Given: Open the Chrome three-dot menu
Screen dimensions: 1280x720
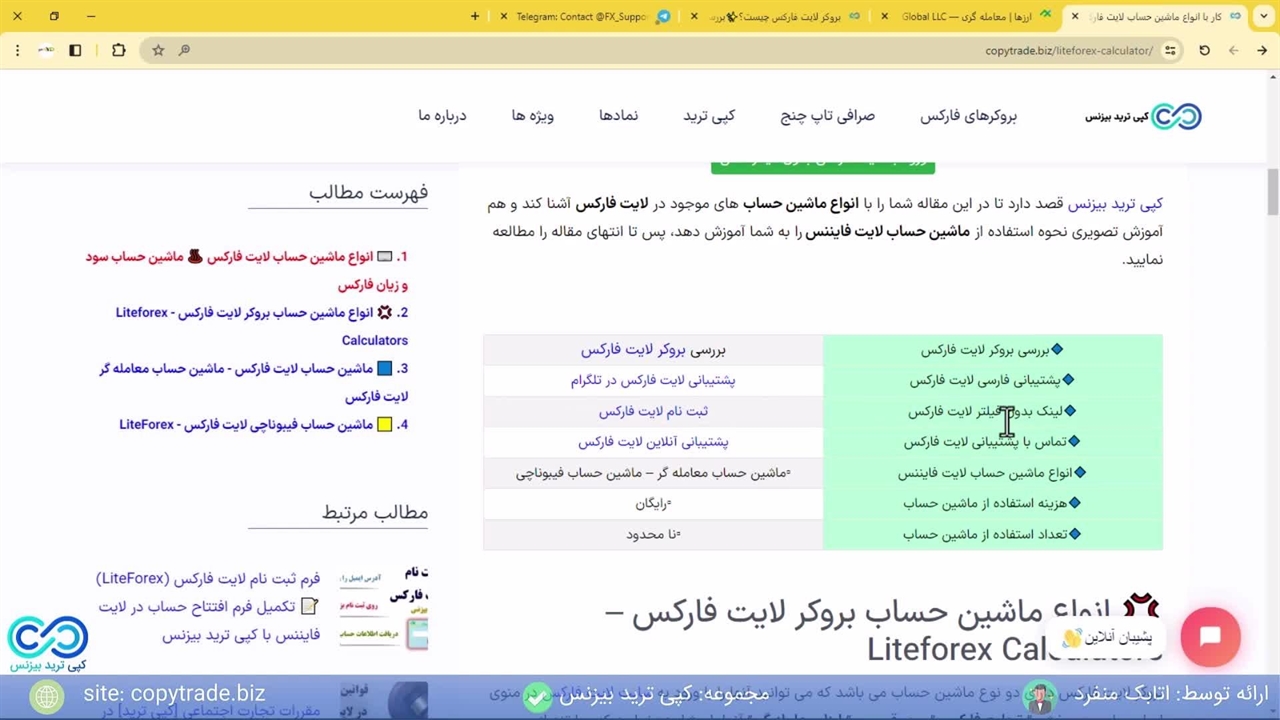Looking at the screenshot, I should 17,50.
